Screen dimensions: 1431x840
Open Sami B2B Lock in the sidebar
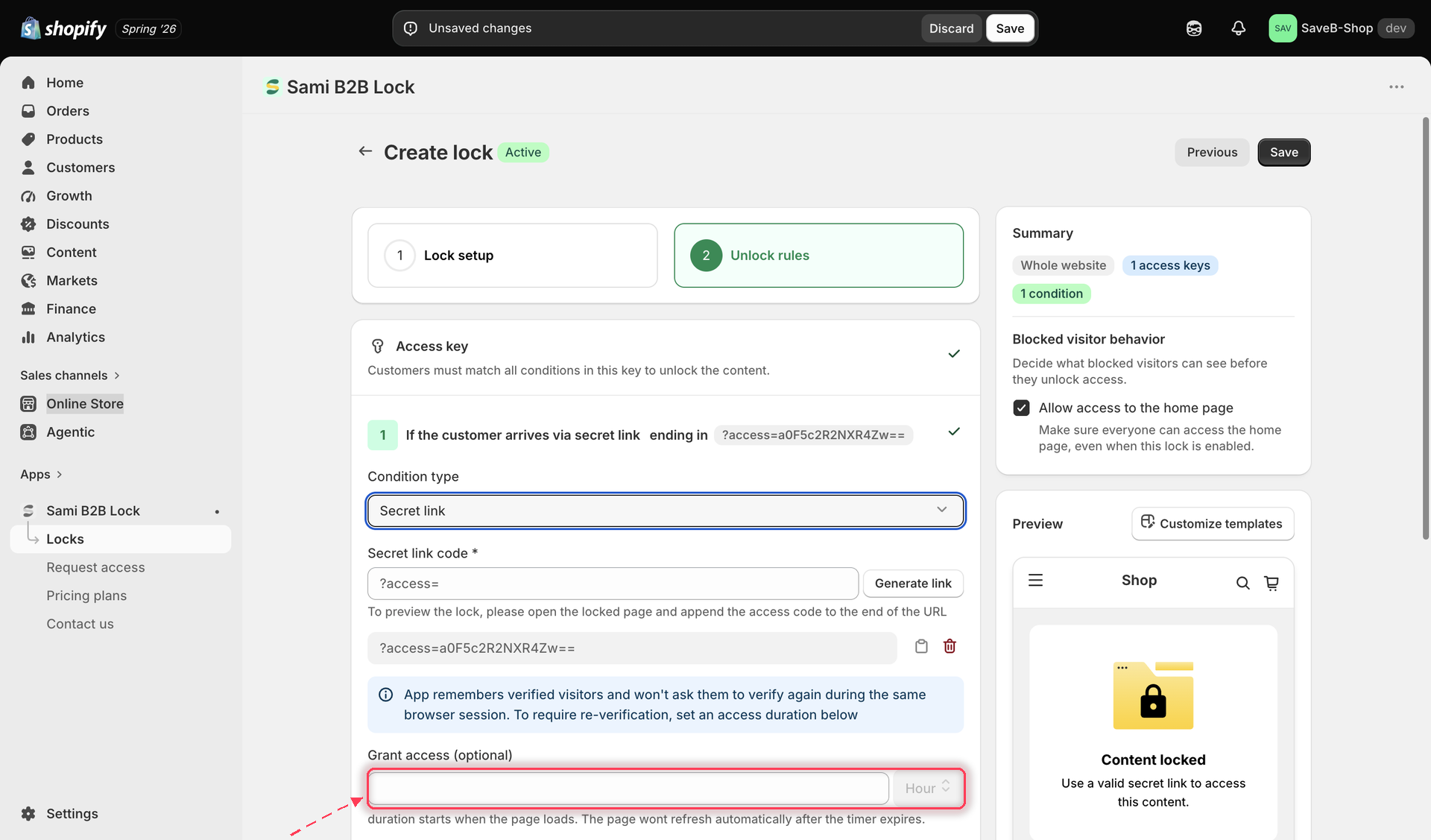click(93, 511)
